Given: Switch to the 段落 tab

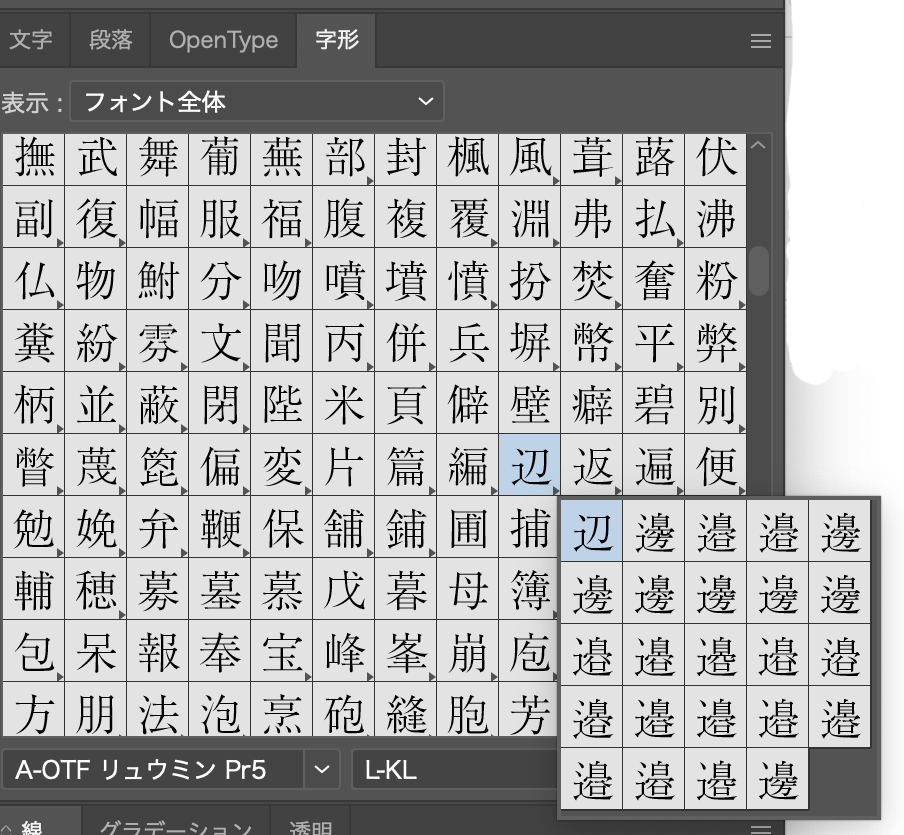Looking at the screenshot, I should [x=110, y=40].
